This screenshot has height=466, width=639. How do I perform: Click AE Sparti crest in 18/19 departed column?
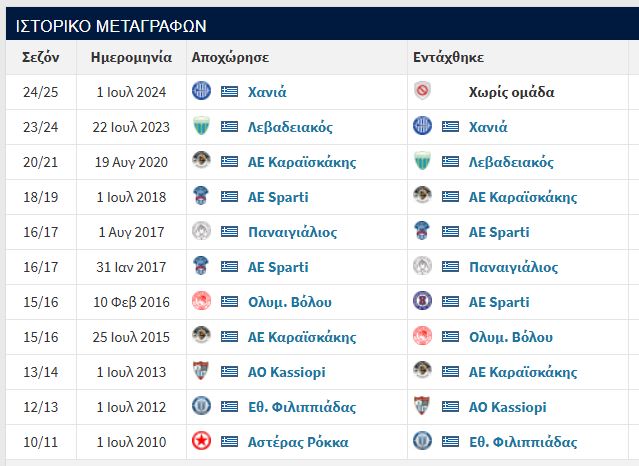coord(201,196)
